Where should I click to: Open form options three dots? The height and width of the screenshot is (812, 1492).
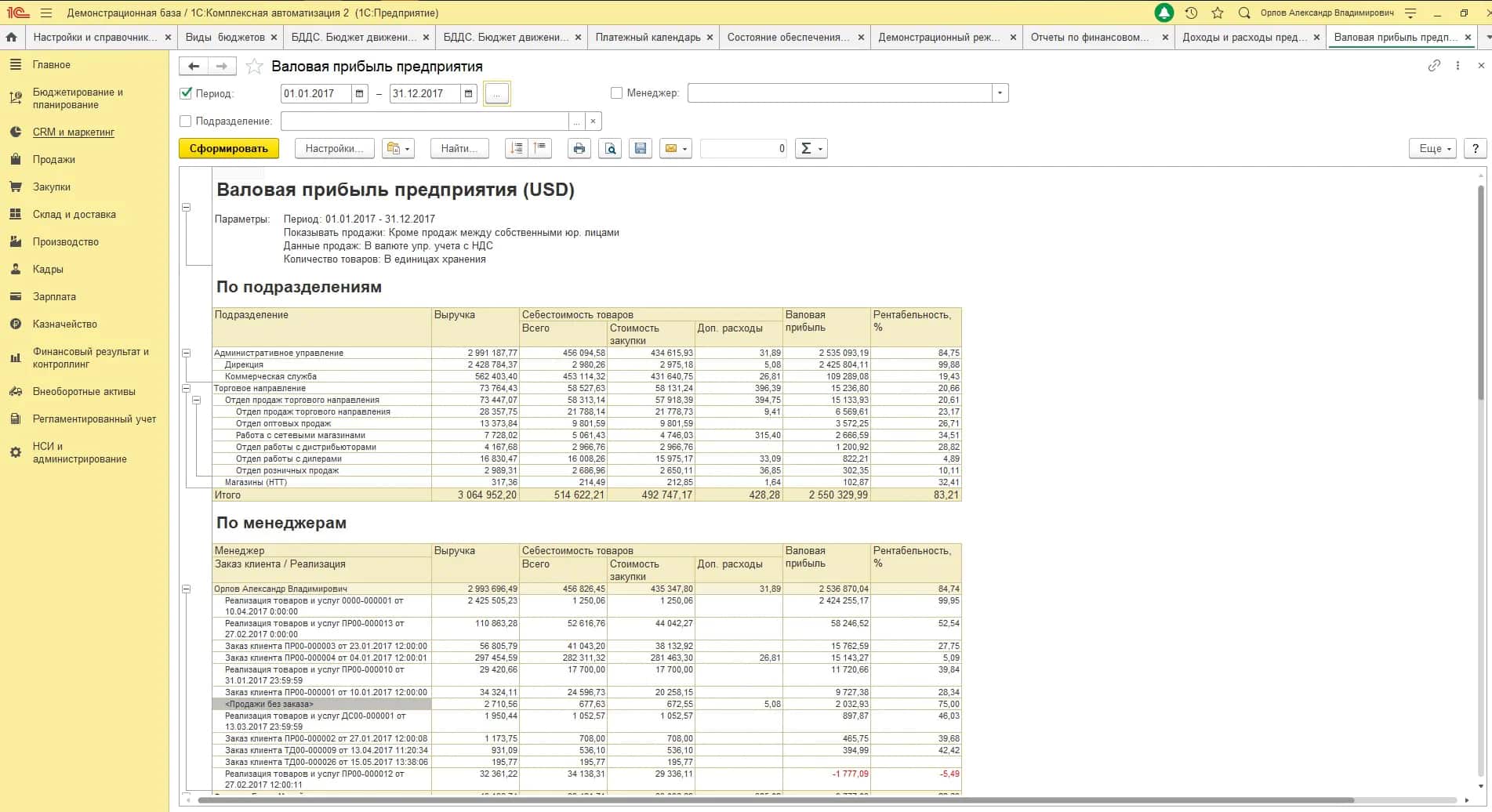tap(1458, 66)
